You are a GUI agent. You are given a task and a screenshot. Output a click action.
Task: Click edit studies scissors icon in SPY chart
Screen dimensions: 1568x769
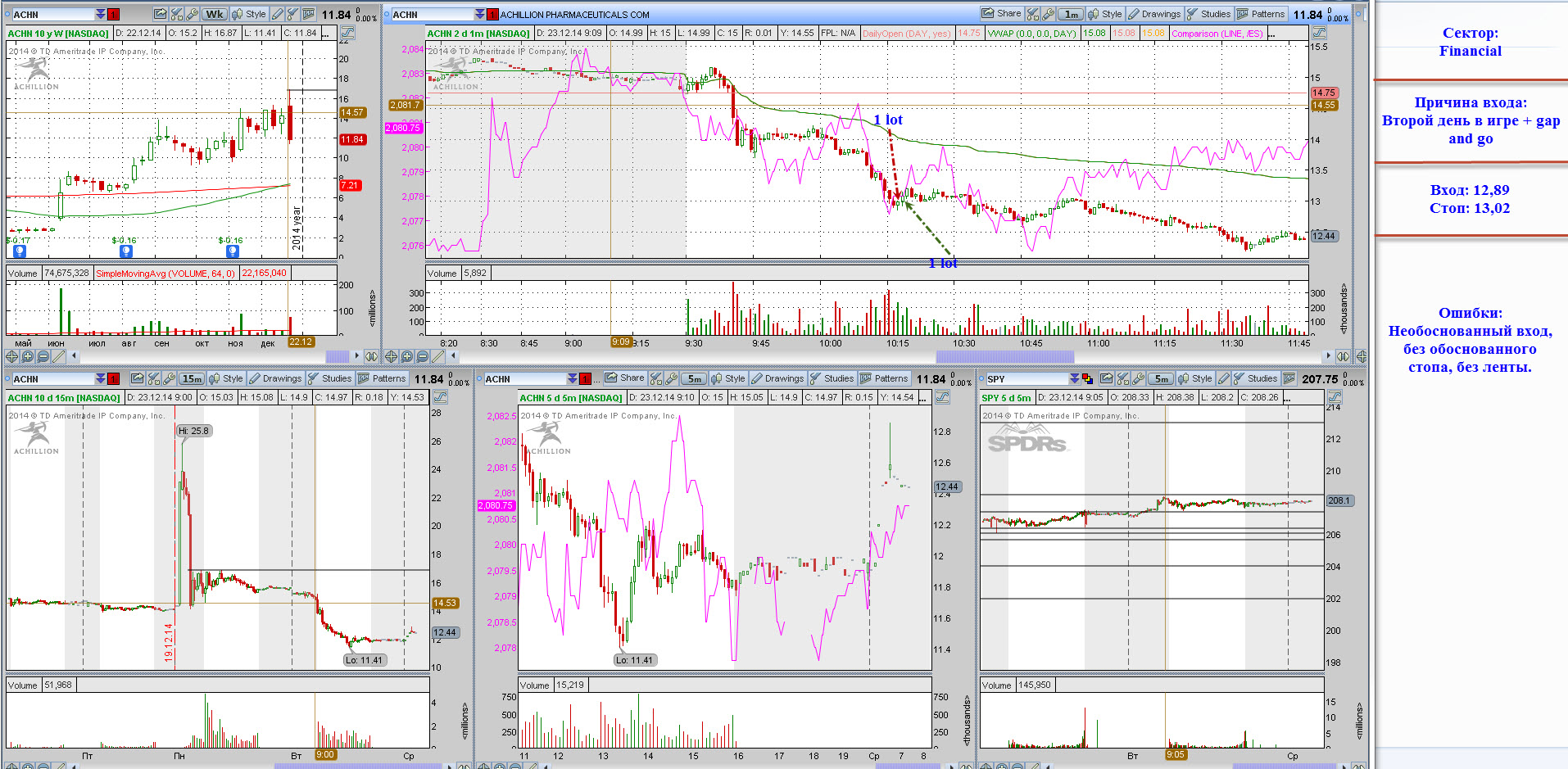click(x=1122, y=378)
